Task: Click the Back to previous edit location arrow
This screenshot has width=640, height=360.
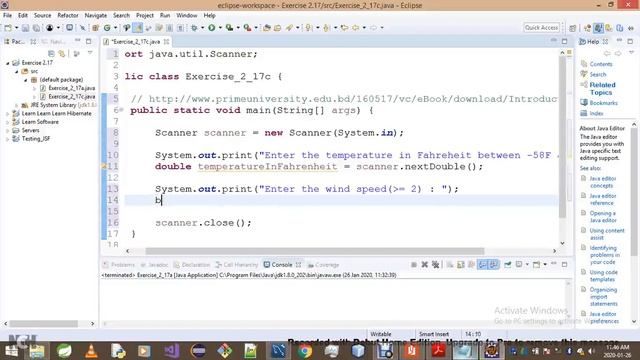Action: click(x=356, y=28)
